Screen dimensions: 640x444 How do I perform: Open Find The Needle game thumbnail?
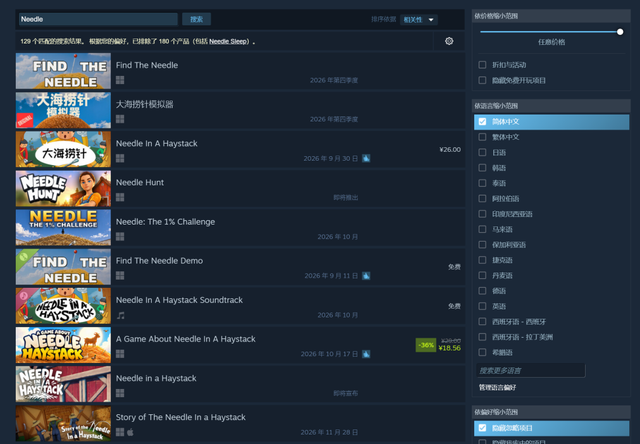[63, 71]
